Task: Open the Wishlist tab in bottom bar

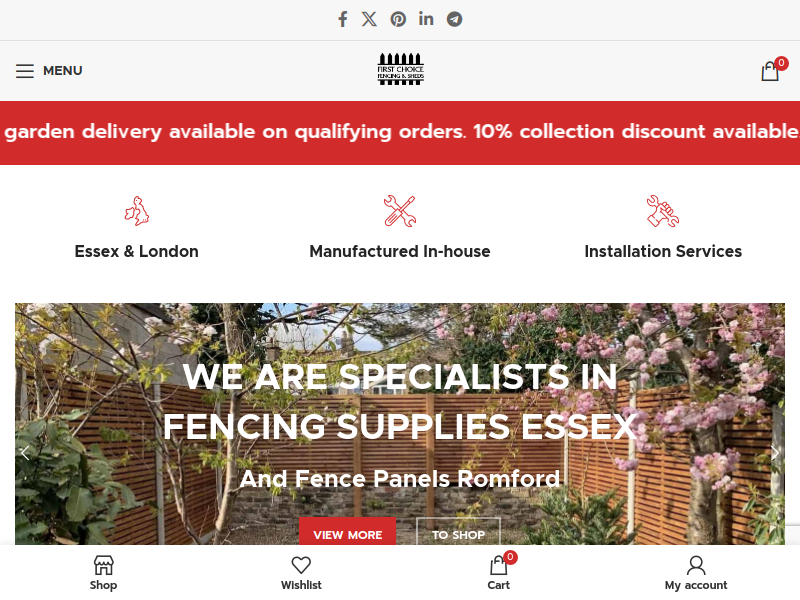Action: pos(301,573)
